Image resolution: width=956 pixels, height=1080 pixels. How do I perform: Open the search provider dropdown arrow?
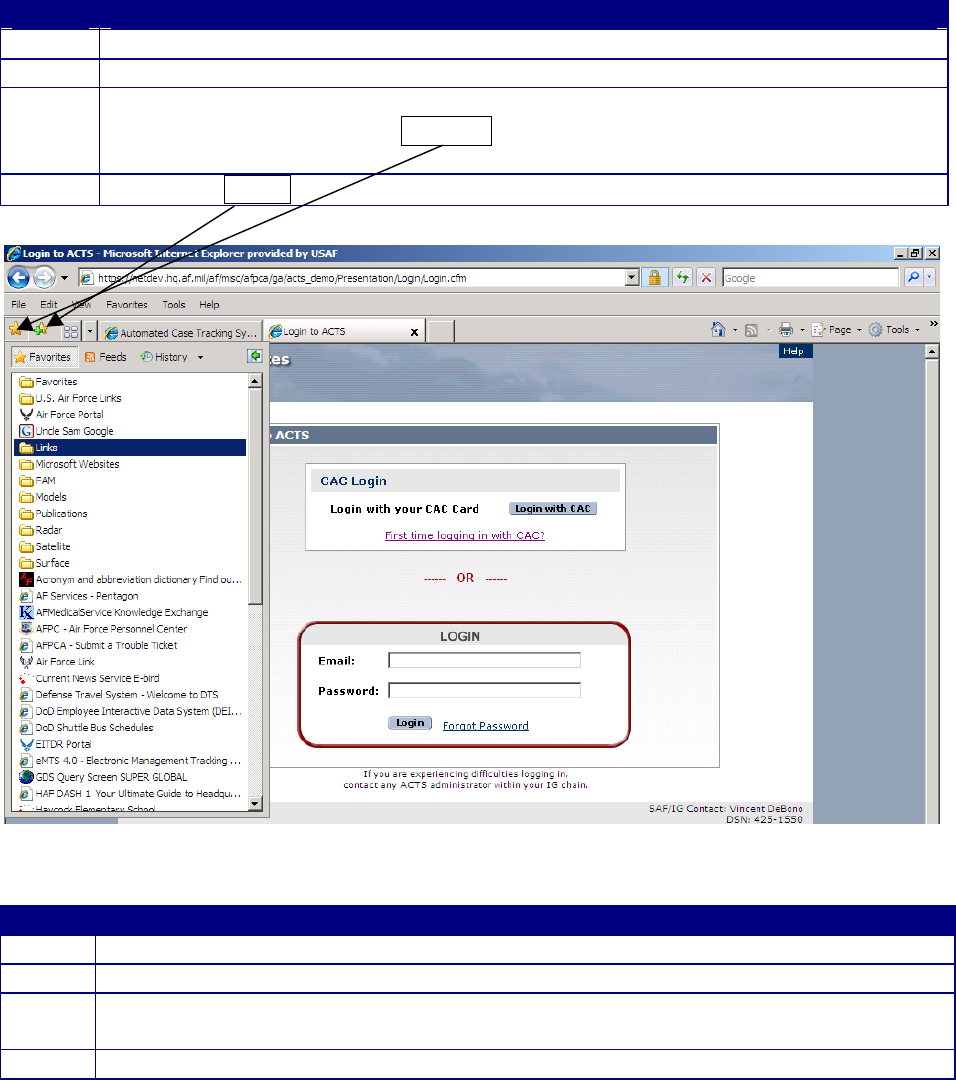pos(929,277)
